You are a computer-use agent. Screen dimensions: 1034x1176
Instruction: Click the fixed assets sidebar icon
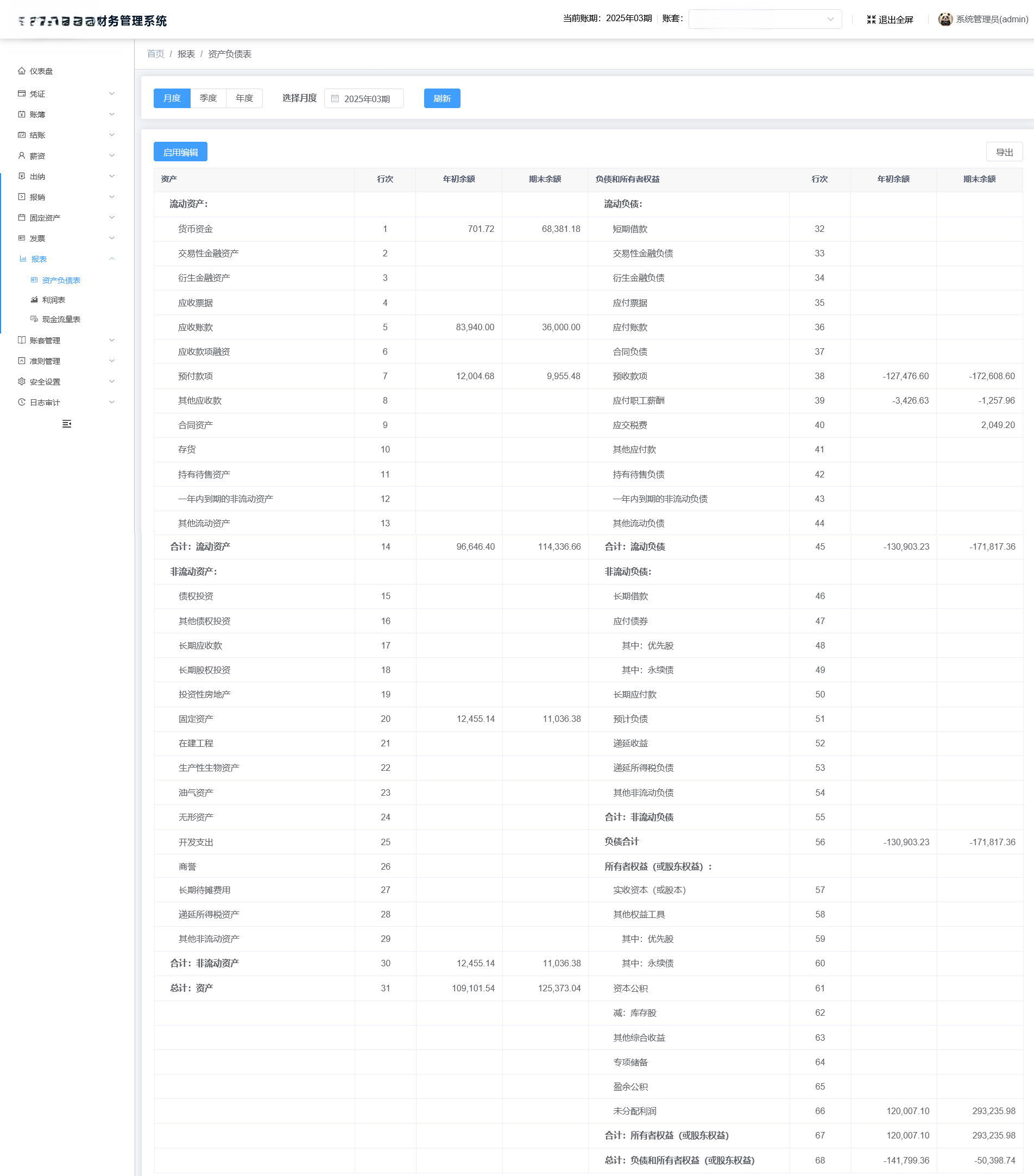22,217
